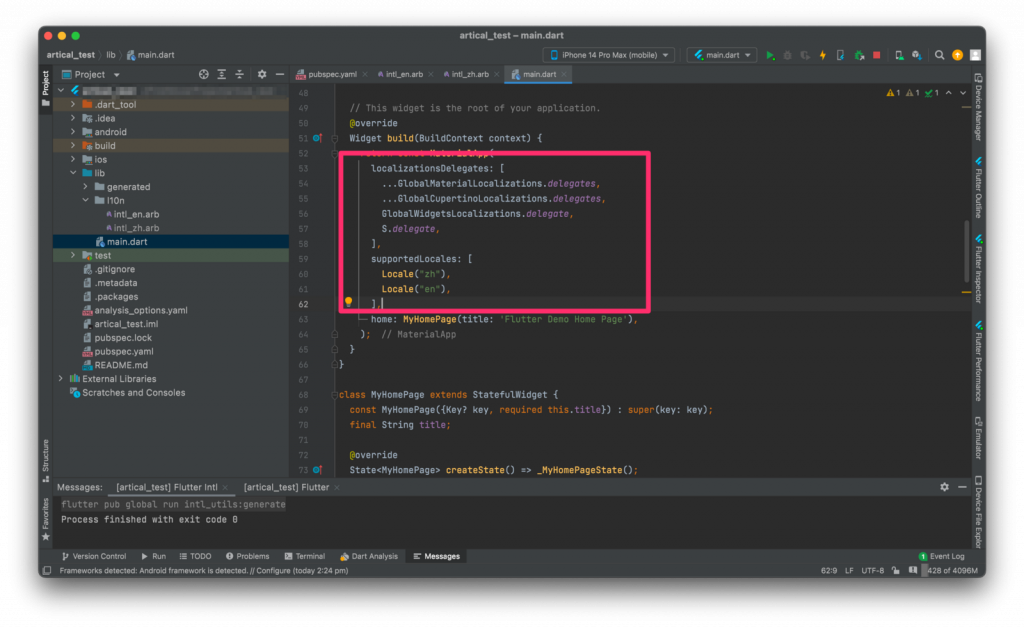
Task: Click override gutter icon at line 73
Action: (x=317, y=470)
